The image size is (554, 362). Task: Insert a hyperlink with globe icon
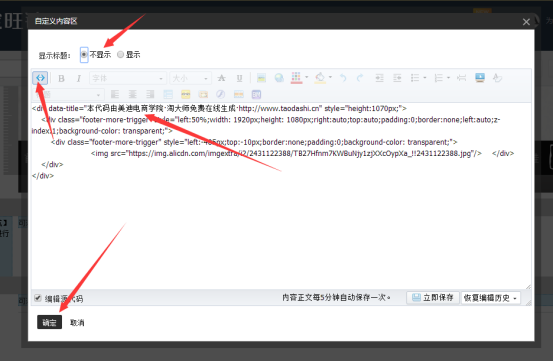point(279,78)
